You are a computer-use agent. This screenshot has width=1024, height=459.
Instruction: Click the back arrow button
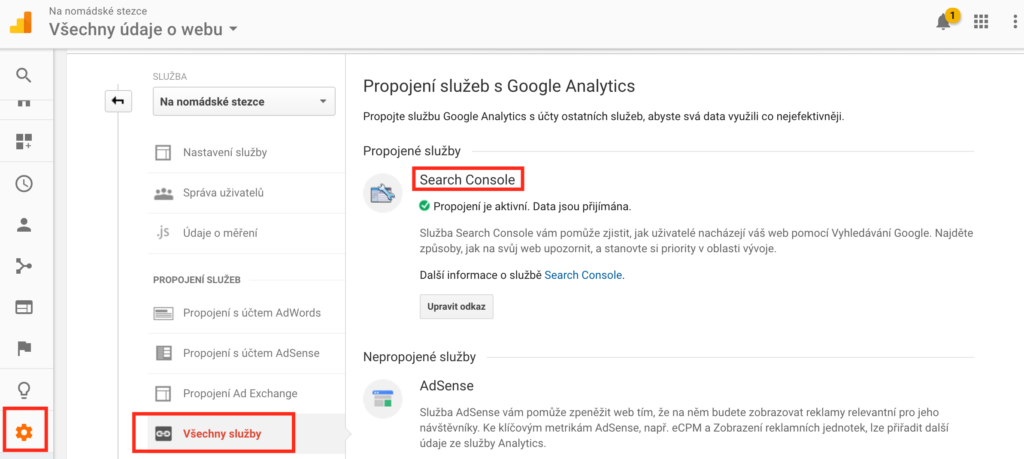coord(118,101)
